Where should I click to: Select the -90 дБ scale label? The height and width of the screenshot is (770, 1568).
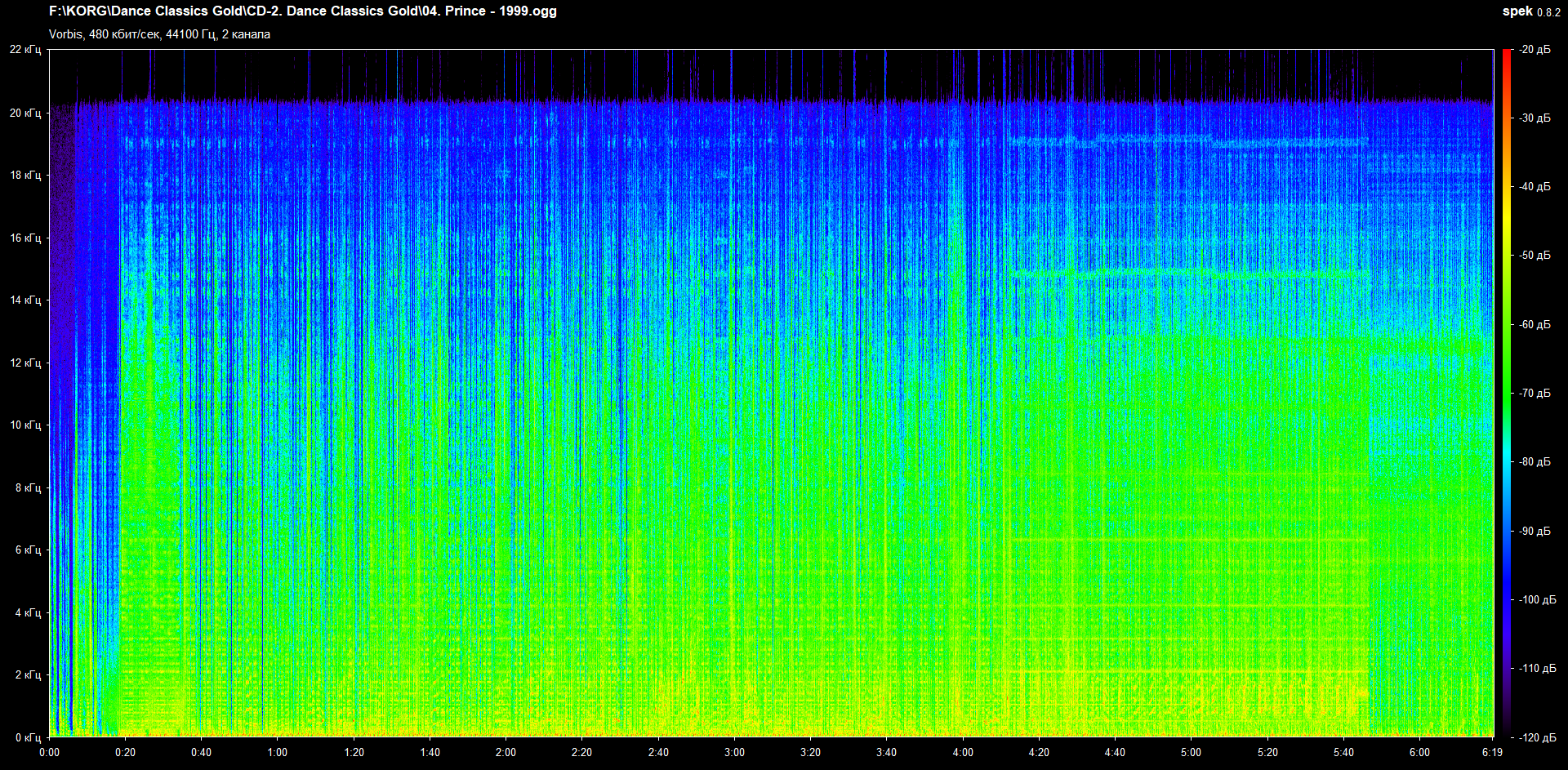(1535, 531)
